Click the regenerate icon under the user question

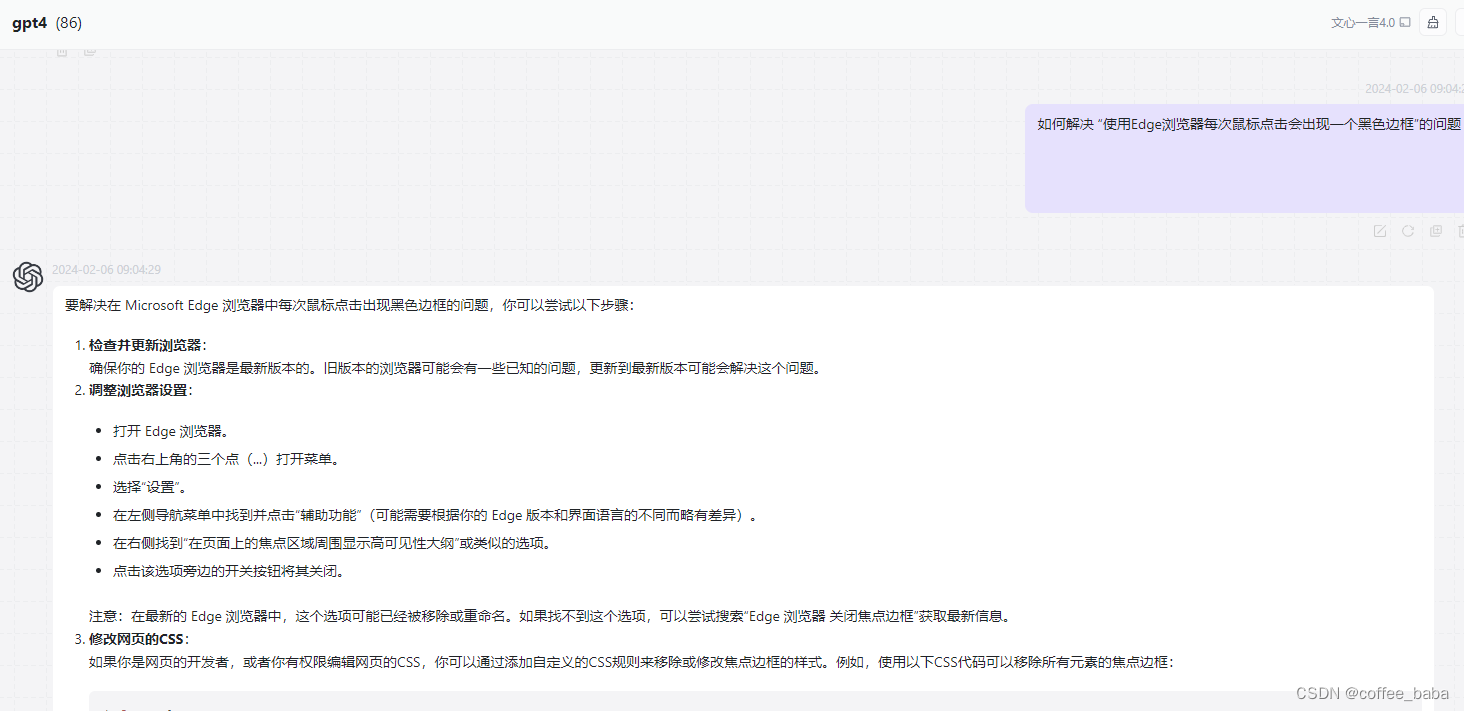pyautogui.click(x=1408, y=231)
